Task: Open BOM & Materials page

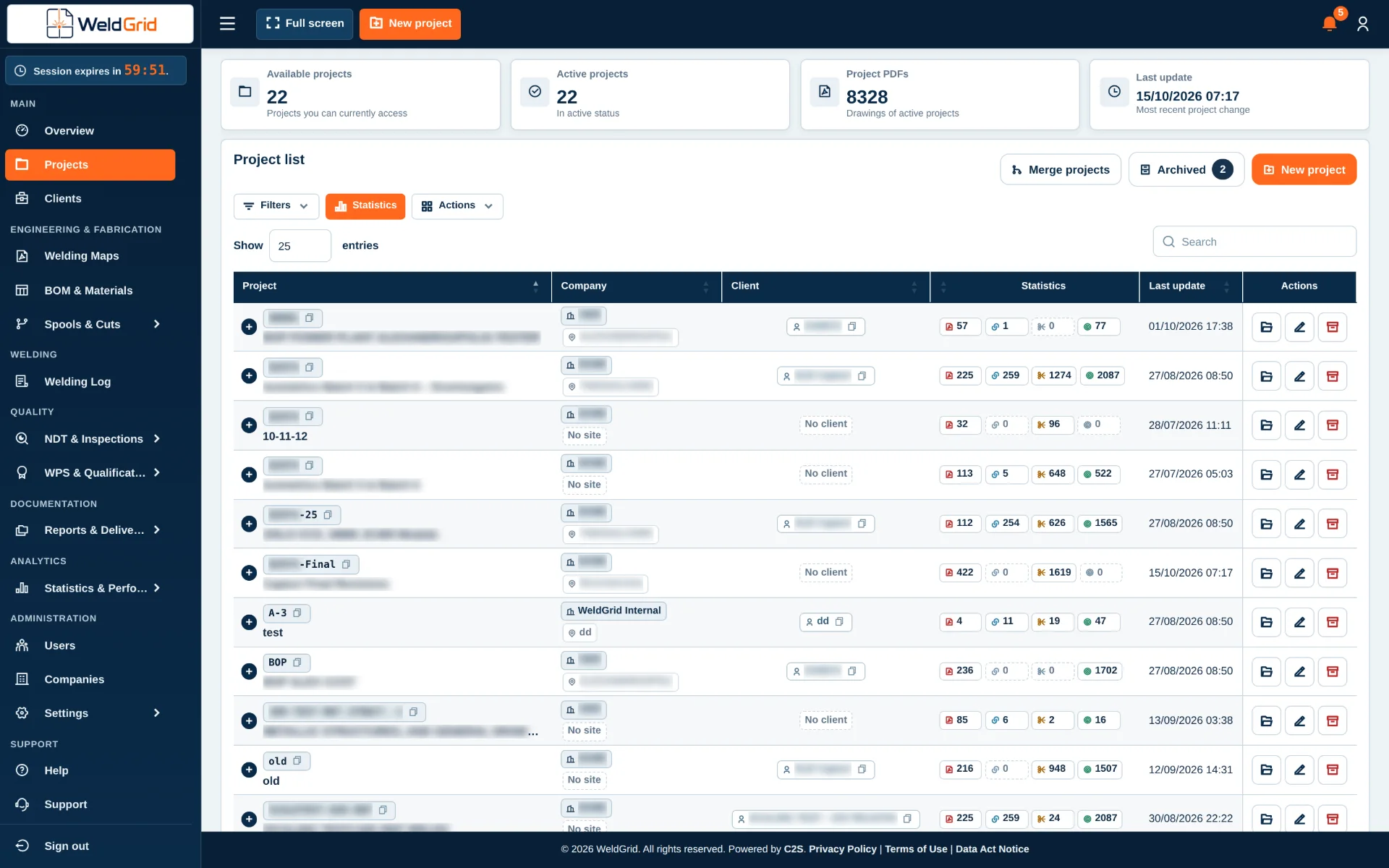Action: 90,291
